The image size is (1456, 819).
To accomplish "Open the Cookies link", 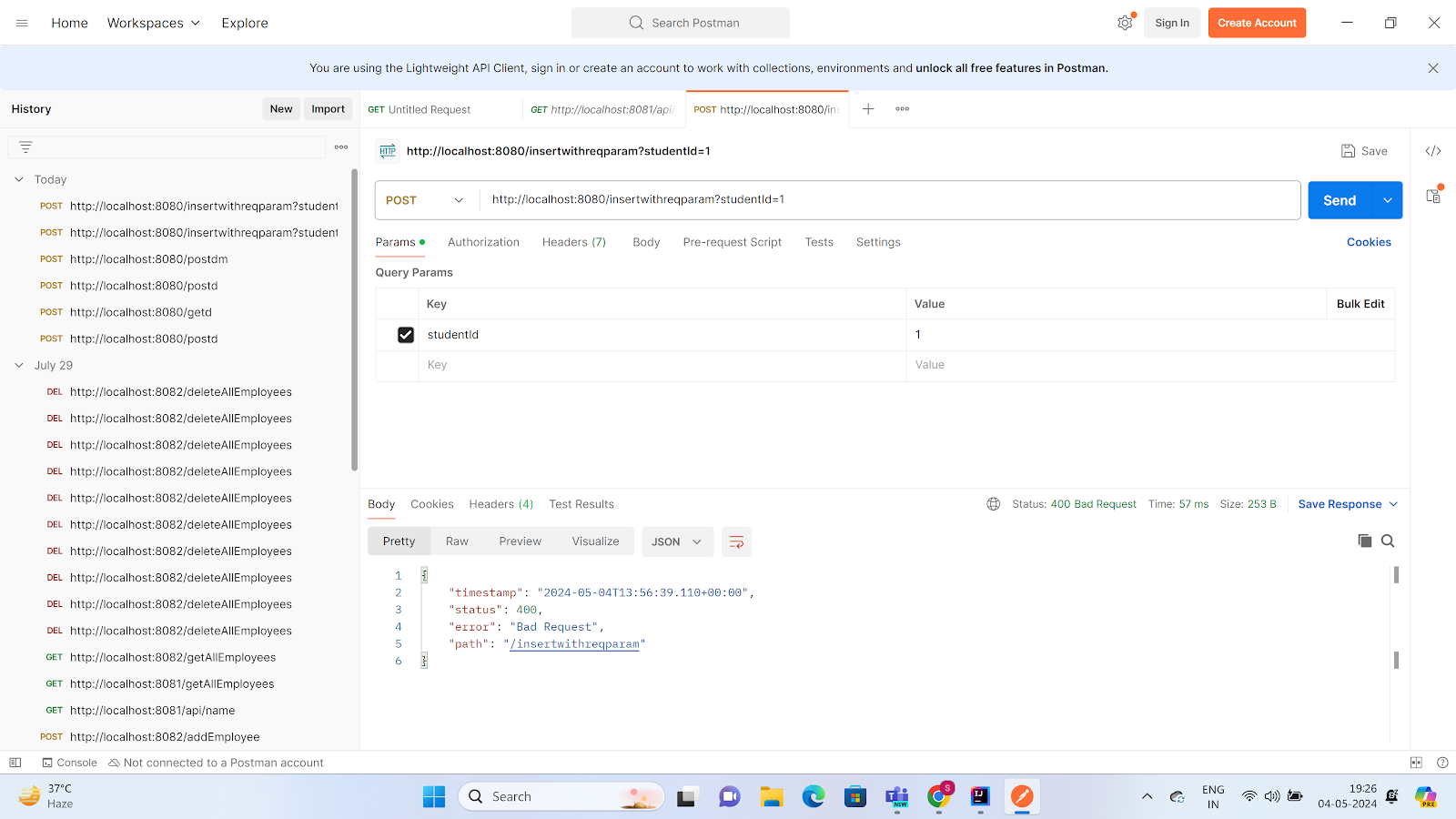I will tap(1369, 242).
